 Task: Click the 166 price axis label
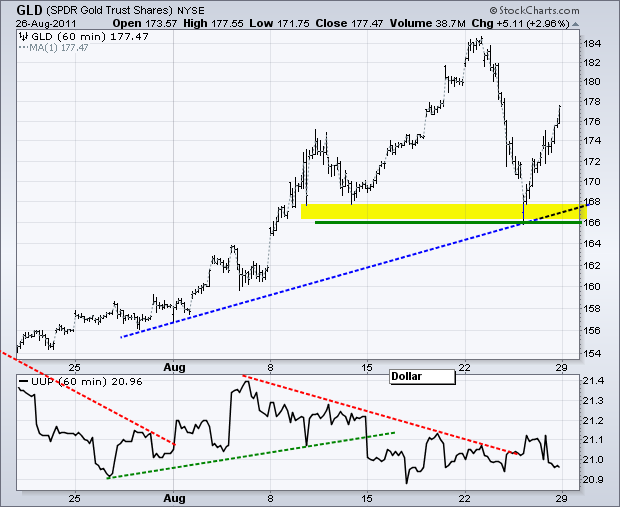(x=592, y=222)
